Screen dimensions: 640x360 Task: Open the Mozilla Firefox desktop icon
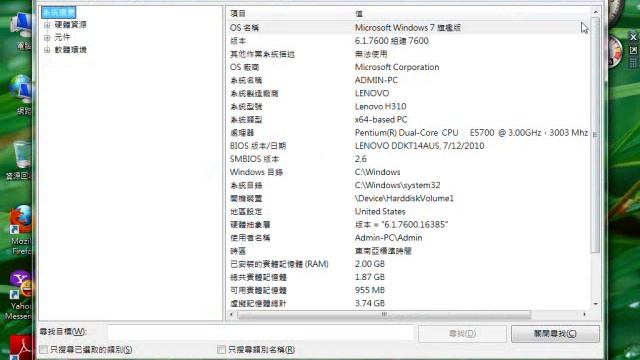coord(20,231)
